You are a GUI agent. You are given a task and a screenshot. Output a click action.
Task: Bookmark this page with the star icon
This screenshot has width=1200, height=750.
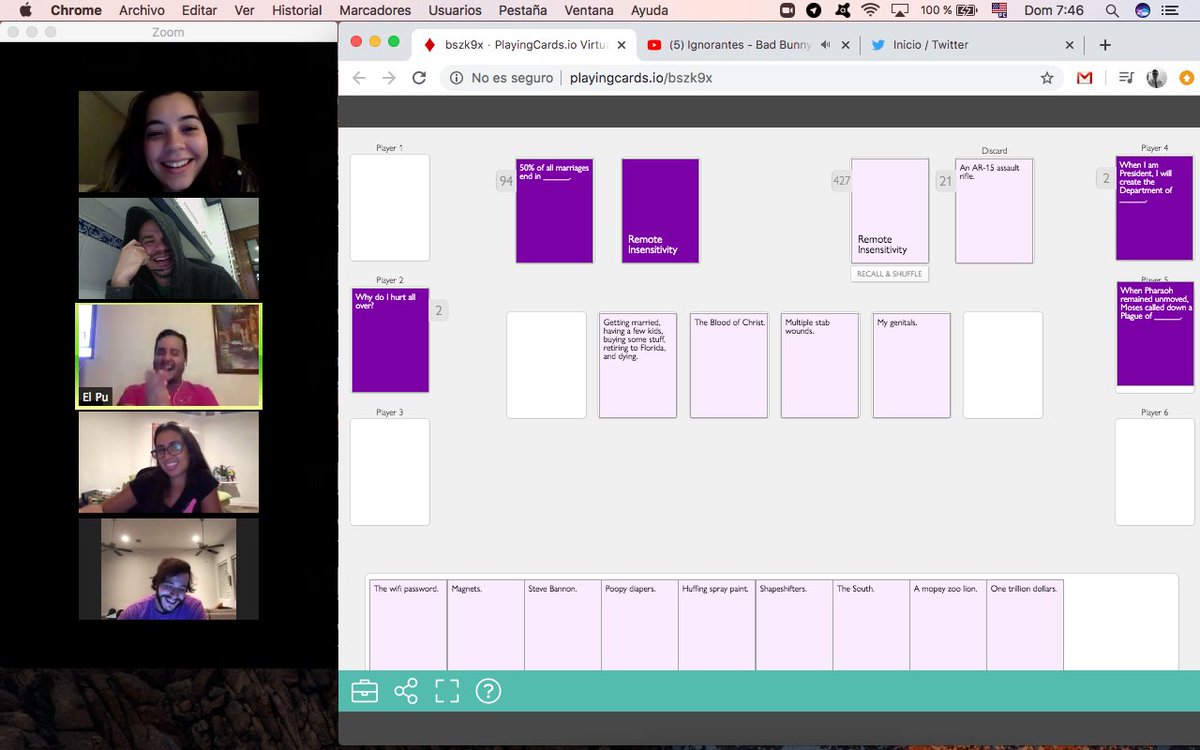pos(1047,78)
